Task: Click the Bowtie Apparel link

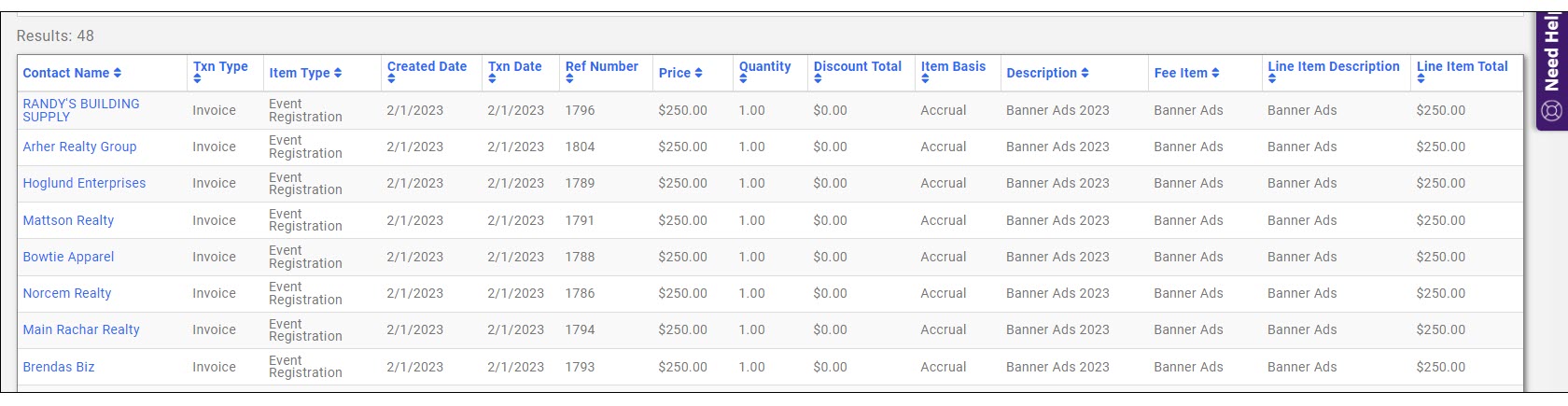Action: click(x=68, y=258)
